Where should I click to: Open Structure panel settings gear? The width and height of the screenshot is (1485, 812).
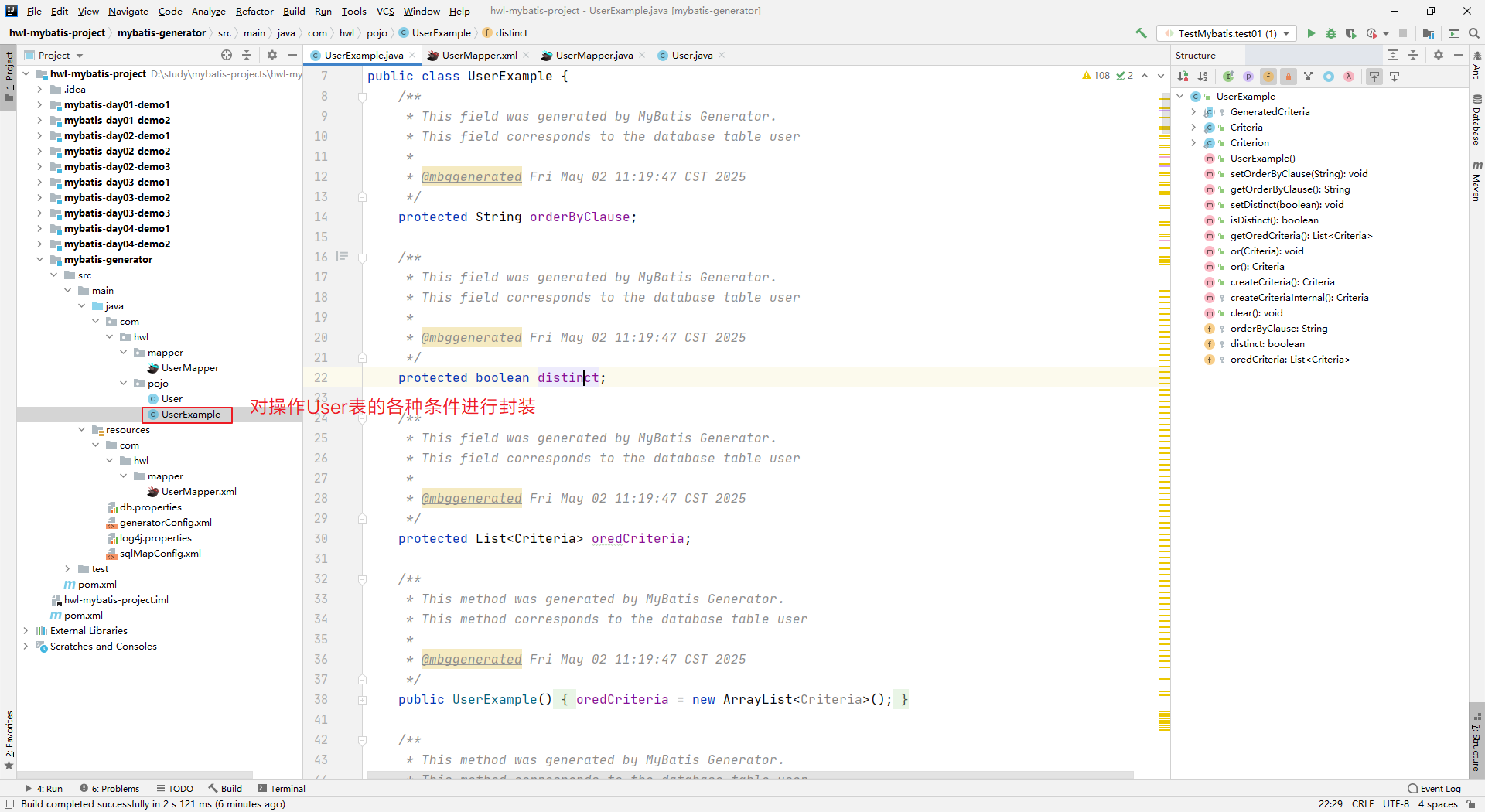click(x=1439, y=55)
